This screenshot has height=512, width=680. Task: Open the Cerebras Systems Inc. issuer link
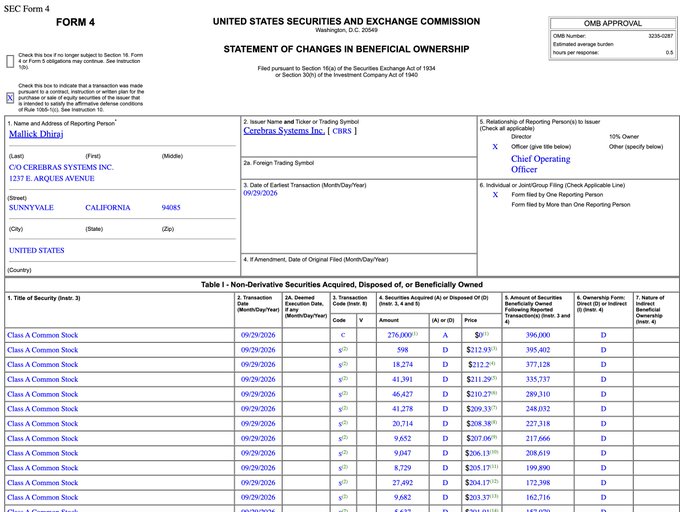click(x=284, y=130)
